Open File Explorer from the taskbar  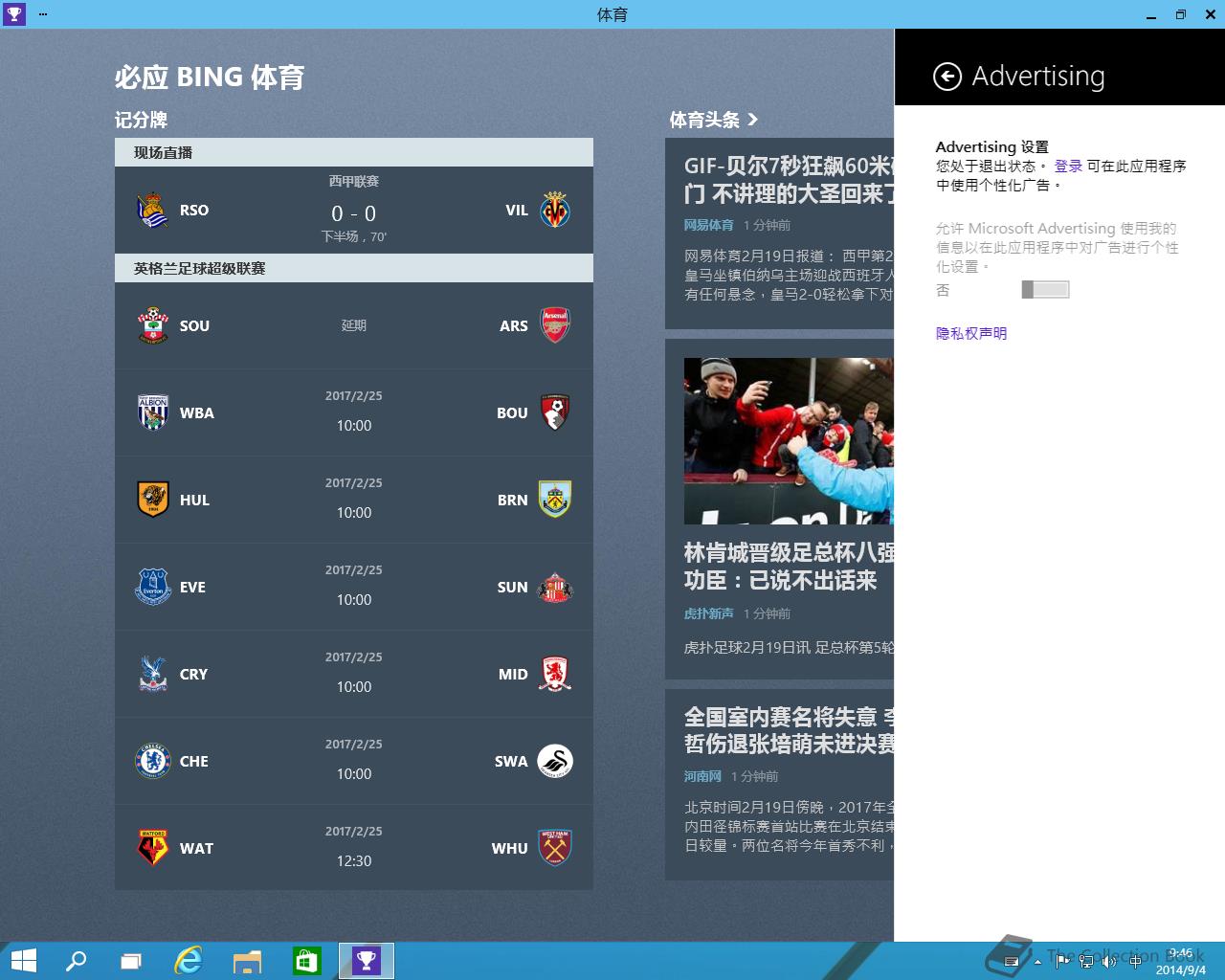247,961
